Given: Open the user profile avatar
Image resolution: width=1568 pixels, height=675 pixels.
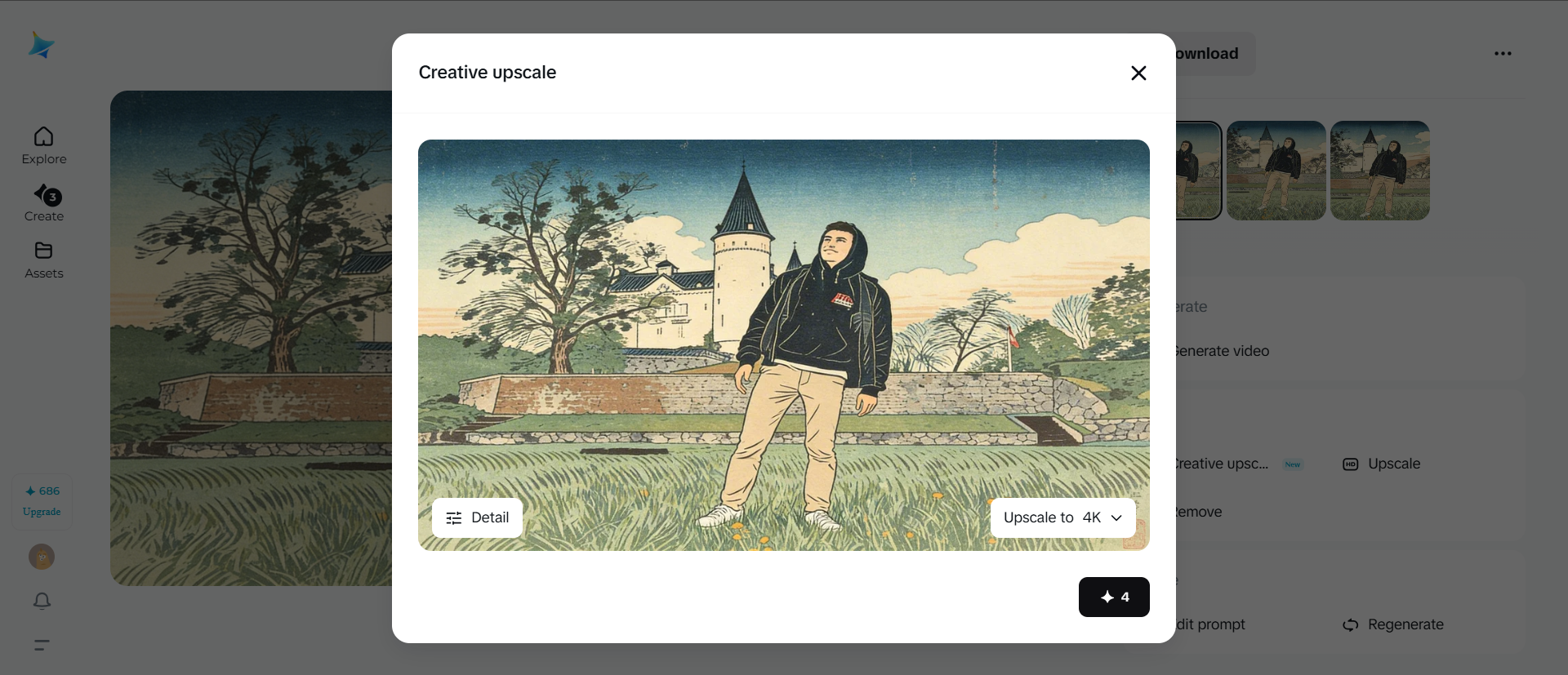Looking at the screenshot, I should click(42, 557).
